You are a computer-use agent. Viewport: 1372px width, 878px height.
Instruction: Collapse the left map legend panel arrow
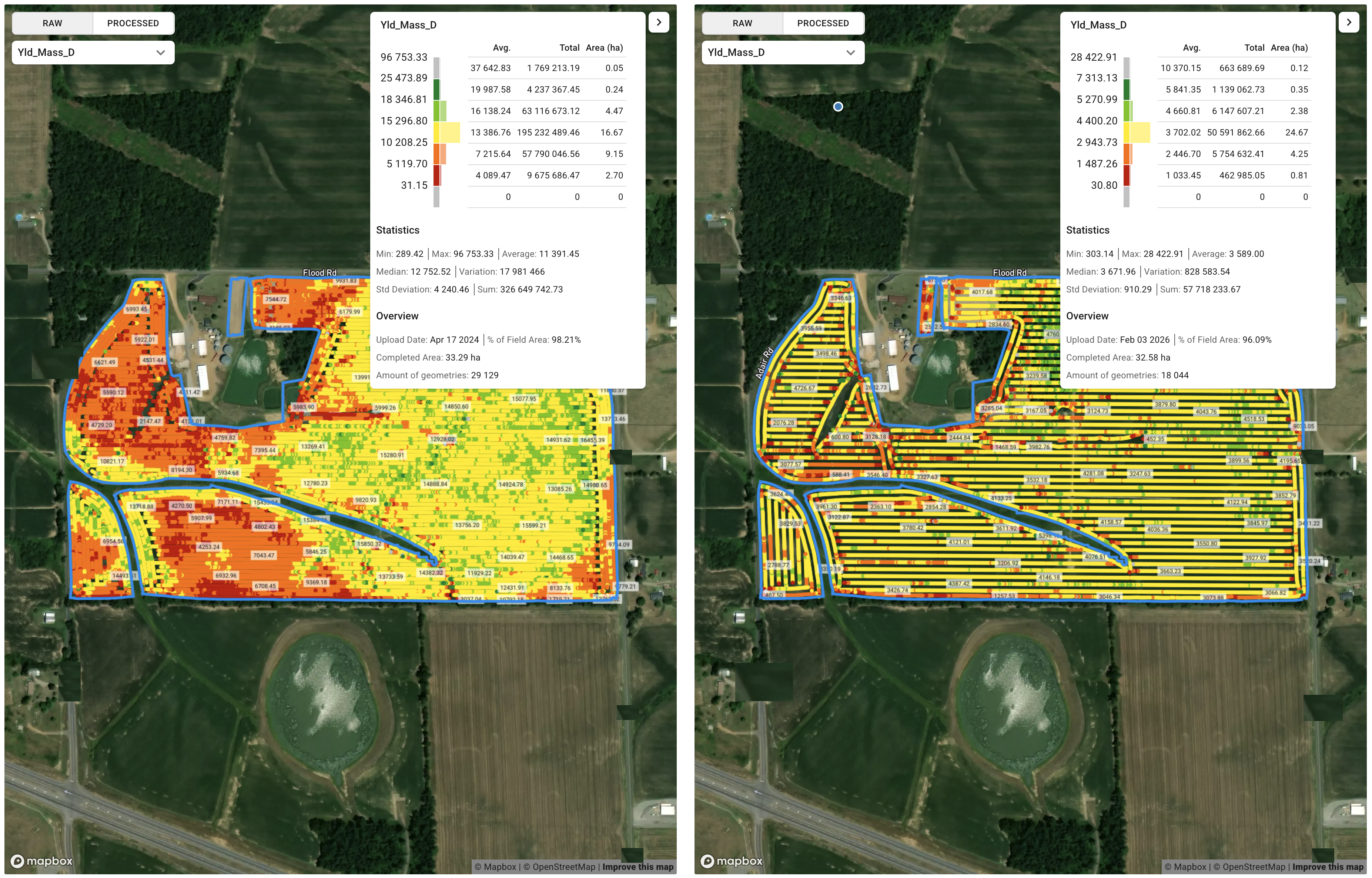pyautogui.click(x=659, y=22)
